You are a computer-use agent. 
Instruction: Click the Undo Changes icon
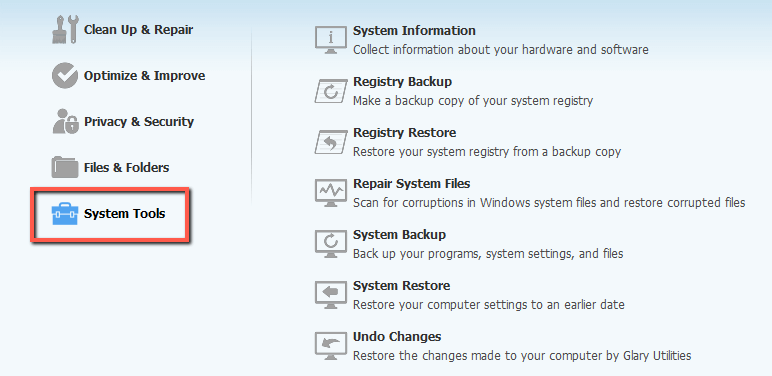pyautogui.click(x=330, y=346)
